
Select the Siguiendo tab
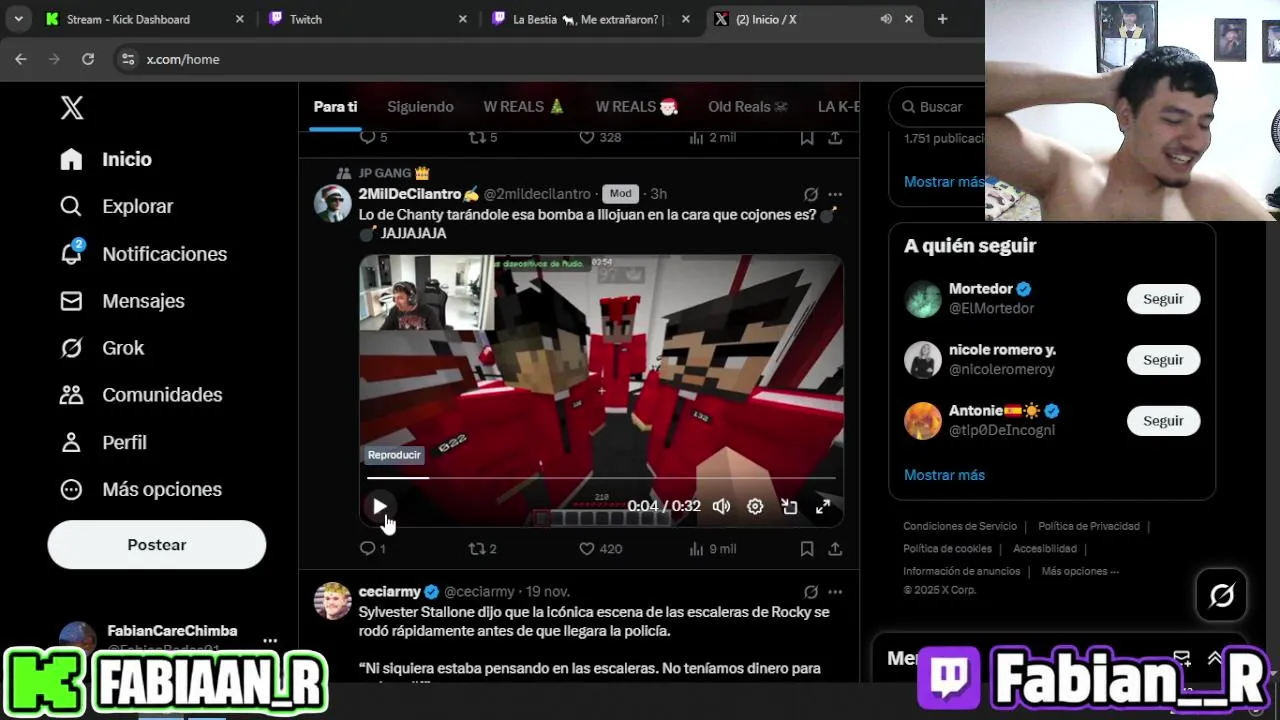[420, 107]
